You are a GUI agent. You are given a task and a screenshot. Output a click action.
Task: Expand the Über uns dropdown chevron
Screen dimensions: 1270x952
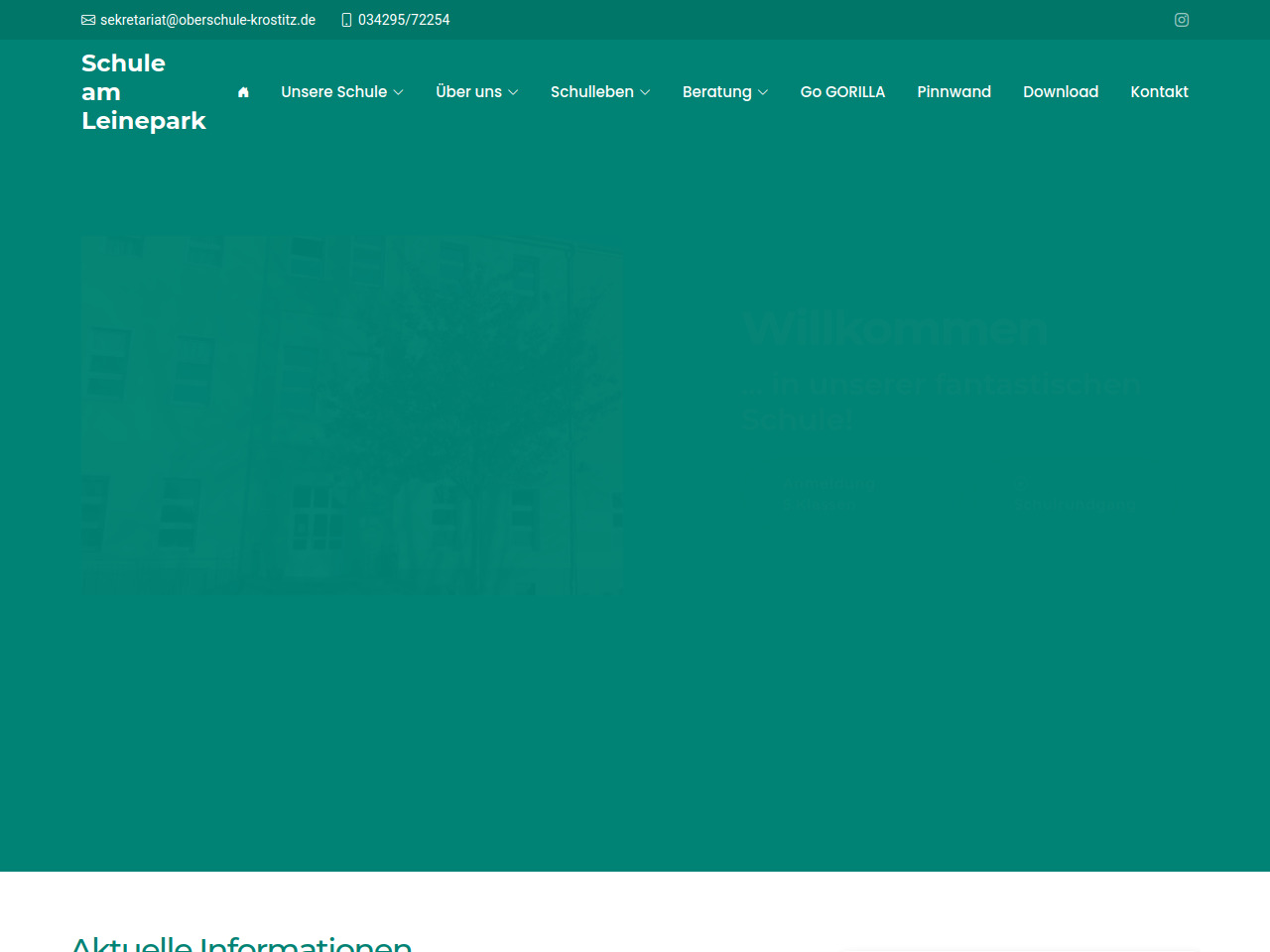tap(513, 92)
